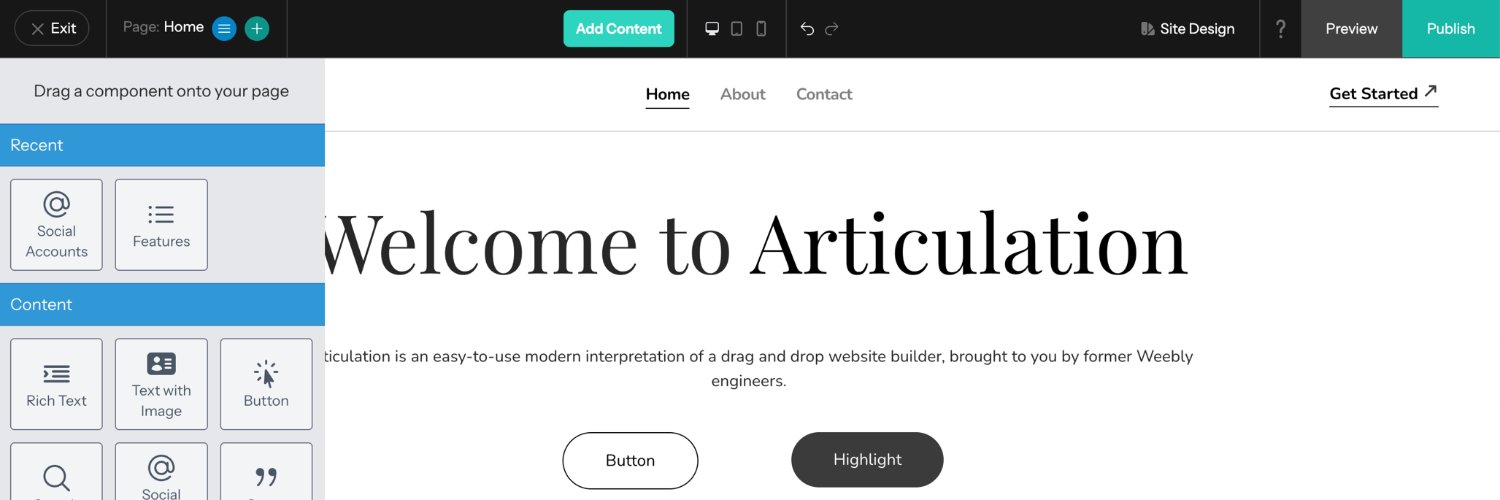Click 'Drag a component onto your page' text
This screenshot has width=1500, height=500.
pyautogui.click(x=161, y=91)
